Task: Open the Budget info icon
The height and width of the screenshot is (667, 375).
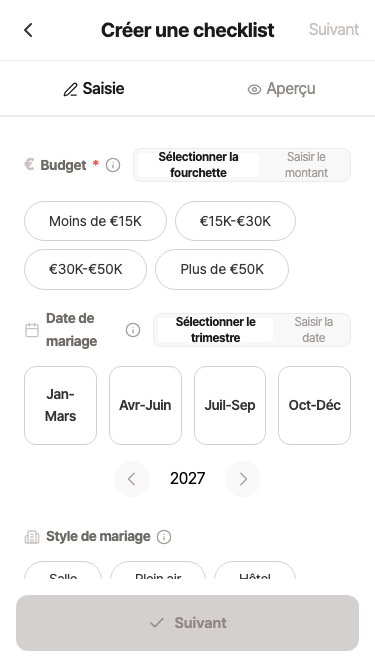Action: coord(113,165)
